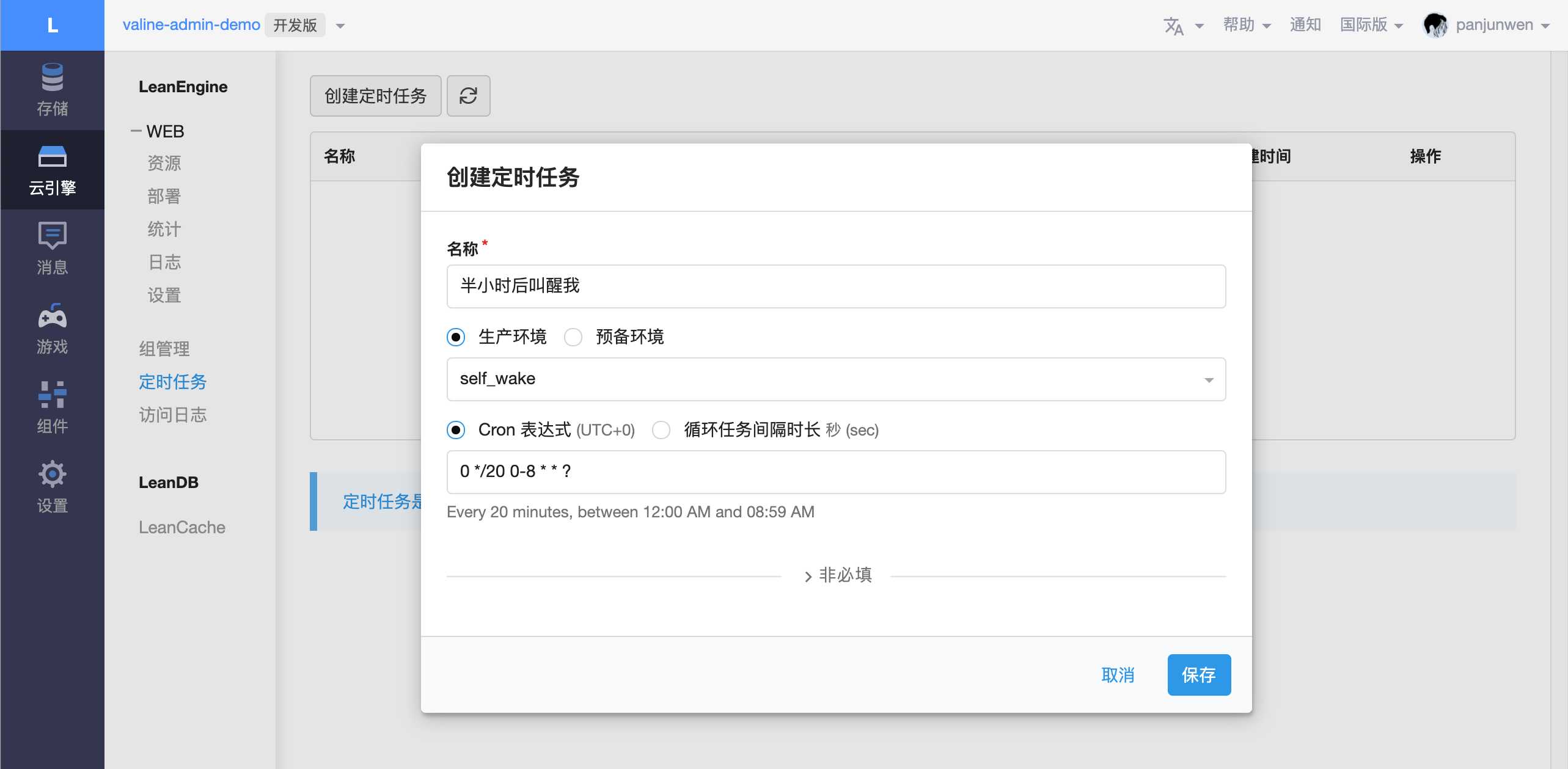Screen dimensions: 1568x769
Task: Open 访问日志 in the side menu
Action: pyautogui.click(x=172, y=415)
